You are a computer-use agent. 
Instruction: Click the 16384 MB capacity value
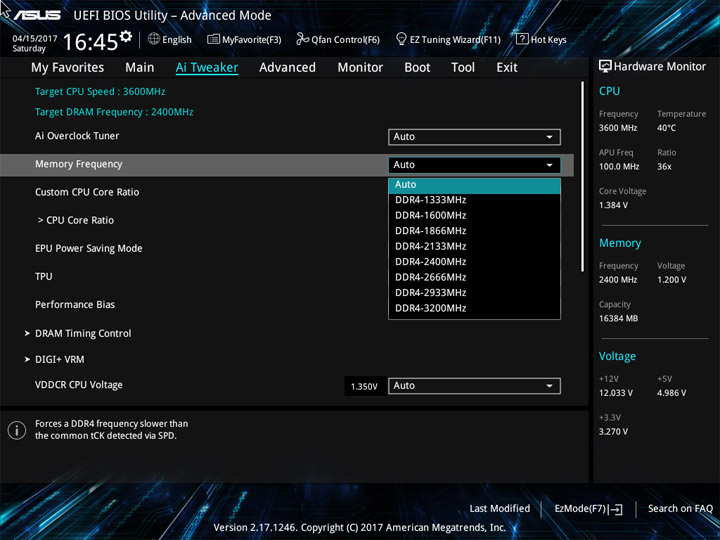(x=618, y=318)
